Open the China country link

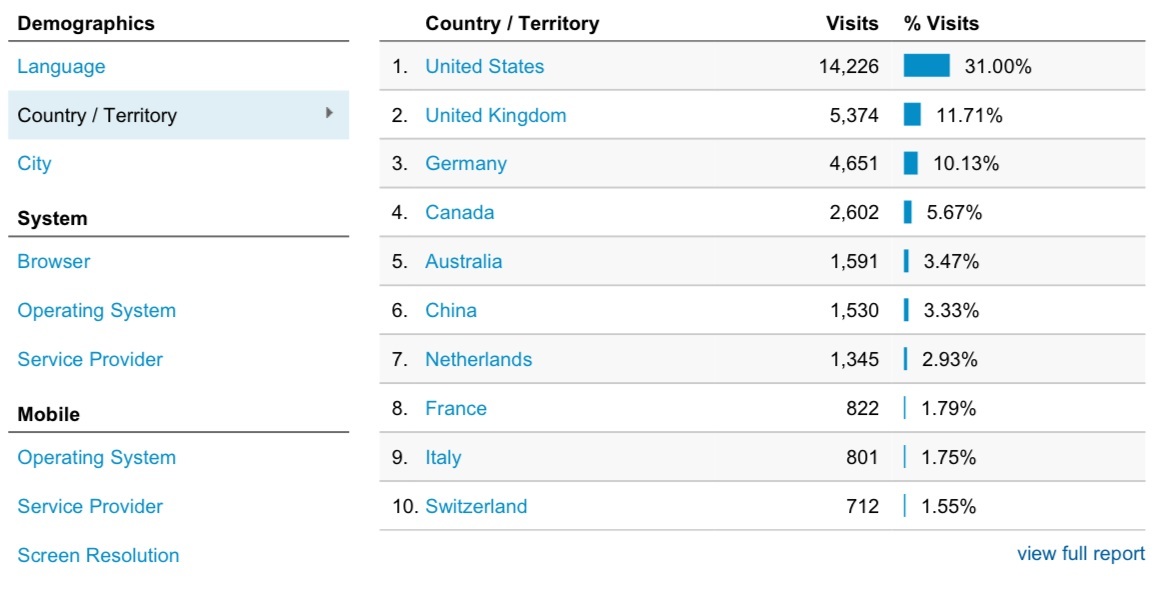tap(451, 311)
